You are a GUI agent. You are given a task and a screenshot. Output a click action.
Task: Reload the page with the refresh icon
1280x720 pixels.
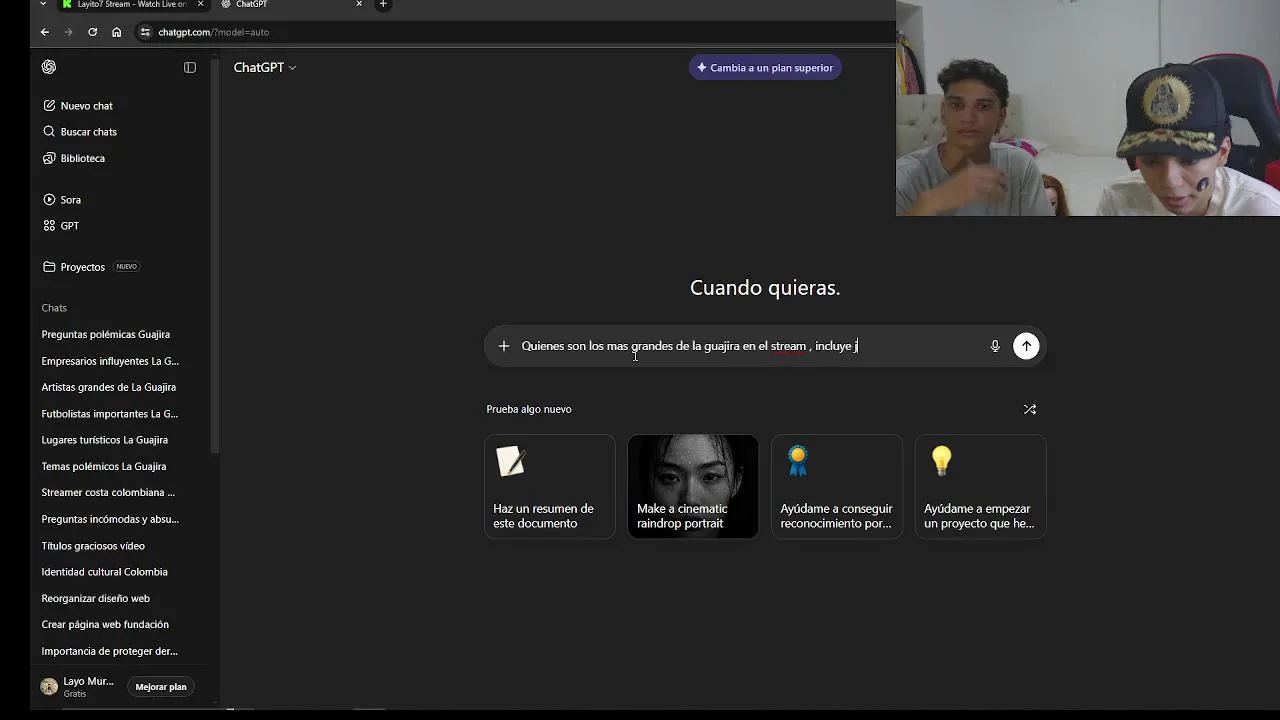pos(92,32)
